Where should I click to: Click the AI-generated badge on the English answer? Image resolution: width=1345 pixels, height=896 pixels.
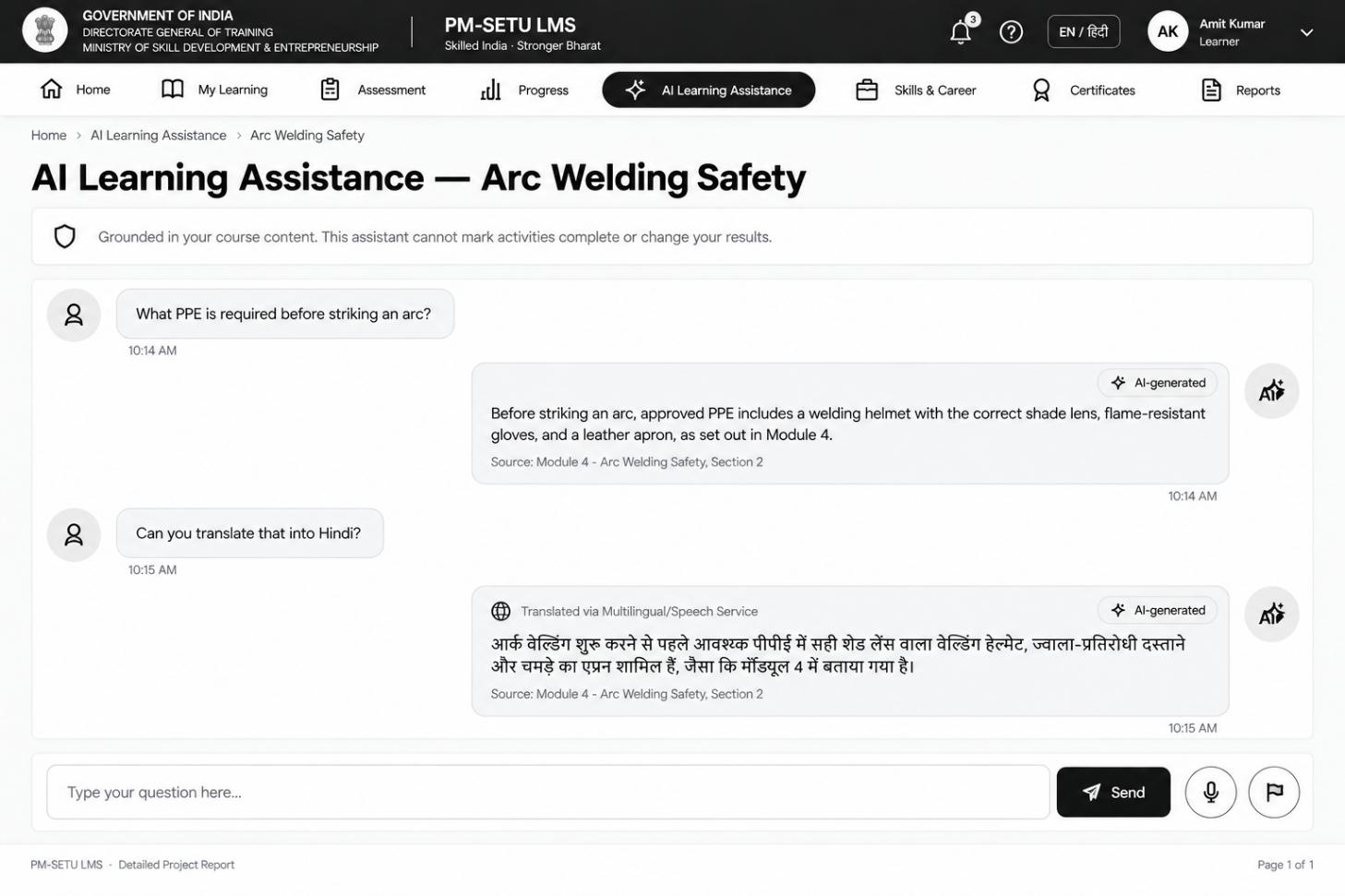click(1158, 382)
